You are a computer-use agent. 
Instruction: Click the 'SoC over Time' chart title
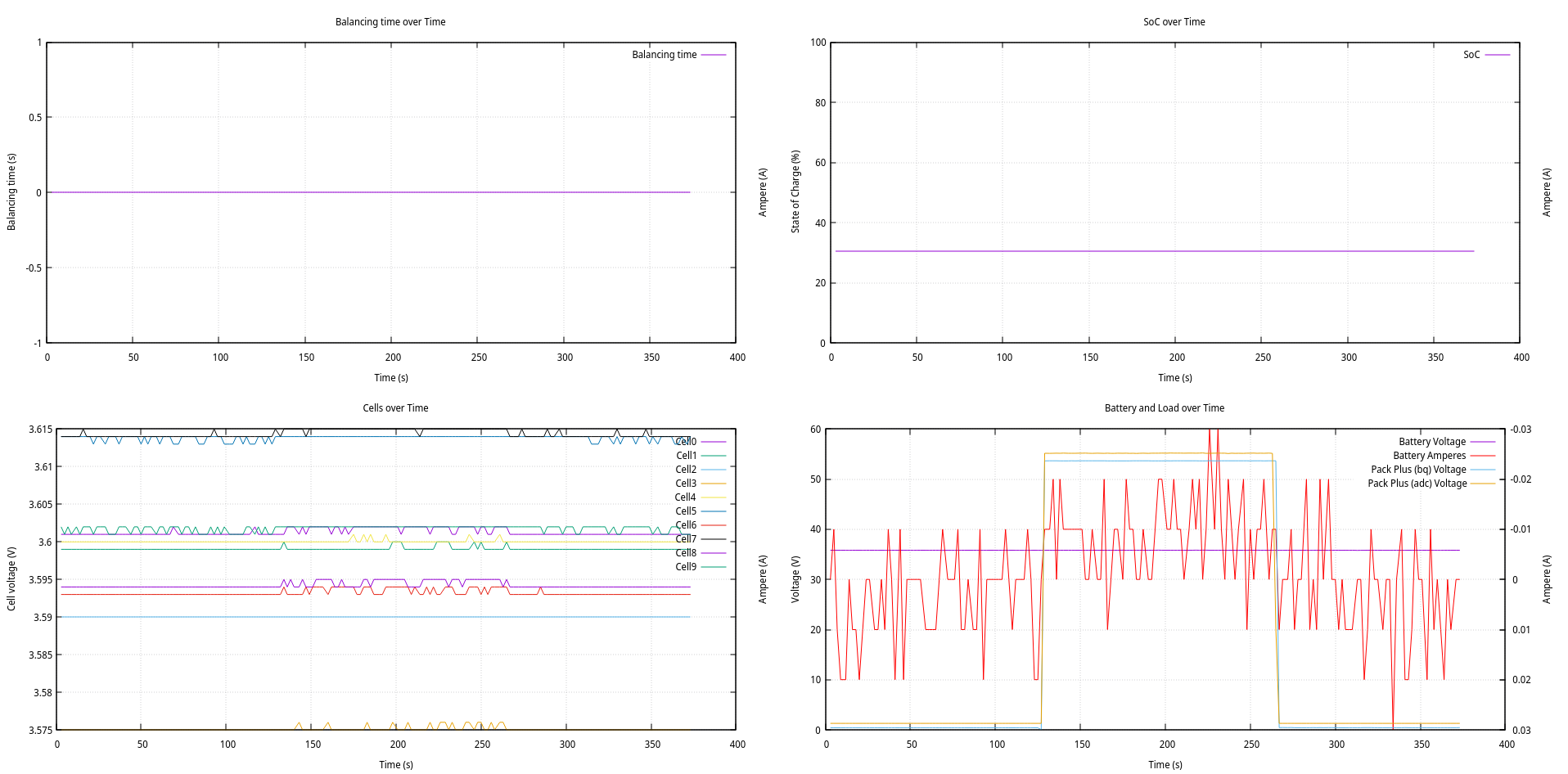[1174, 22]
